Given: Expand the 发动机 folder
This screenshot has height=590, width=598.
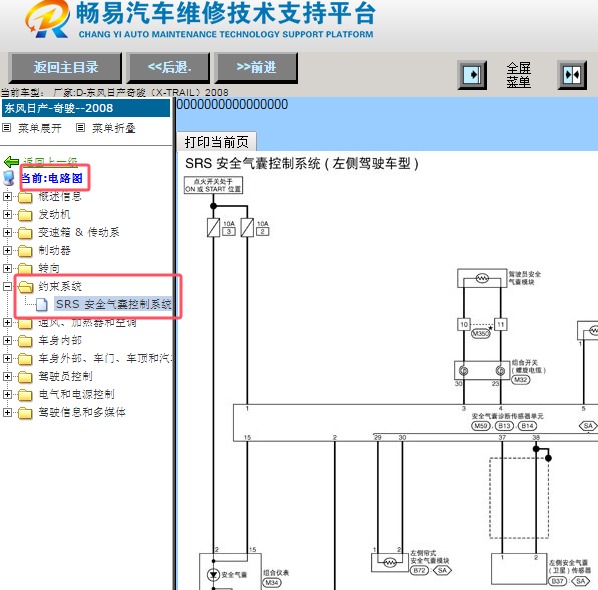Looking at the screenshot, I should coord(7,214).
